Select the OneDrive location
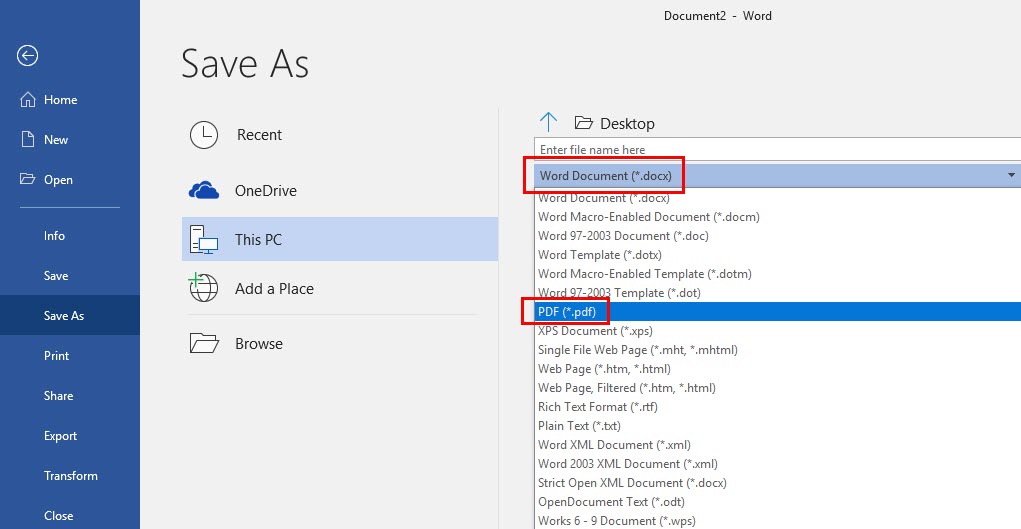1021x529 pixels. pos(340,190)
